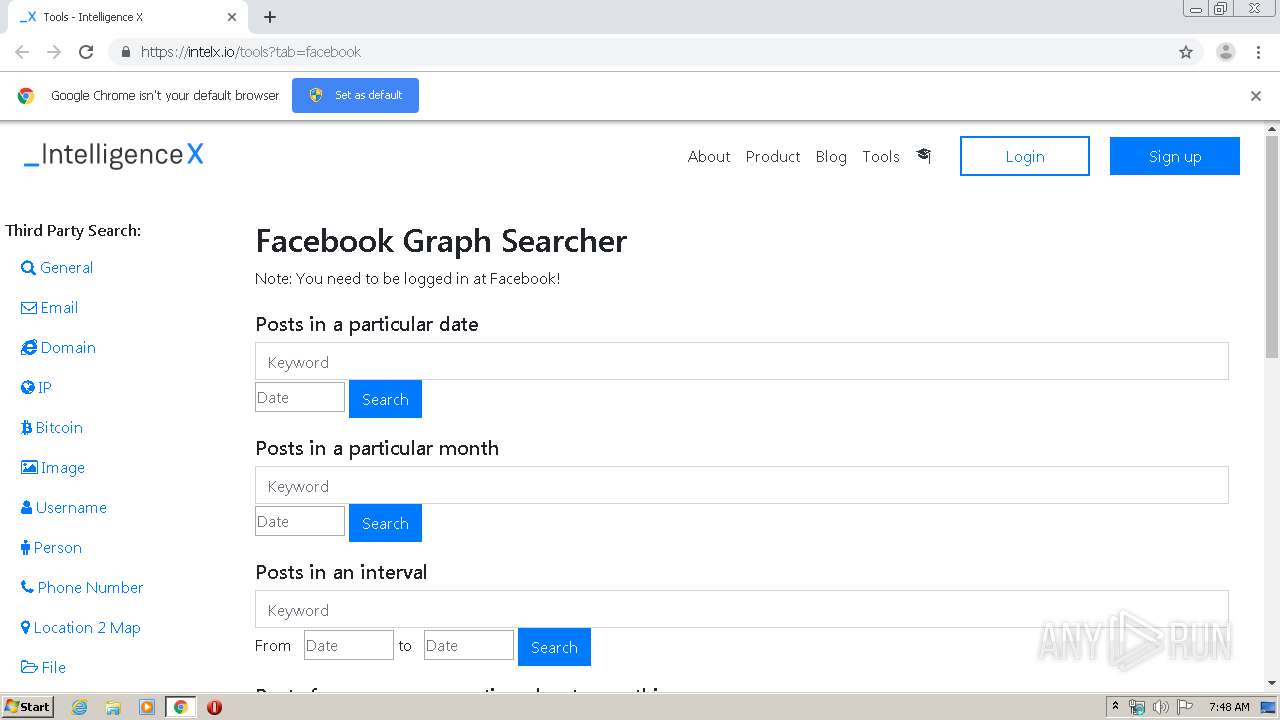Open Chrome's three-dot menu
The height and width of the screenshot is (720, 1280).
pyautogui.click(x=1258, y=52)
